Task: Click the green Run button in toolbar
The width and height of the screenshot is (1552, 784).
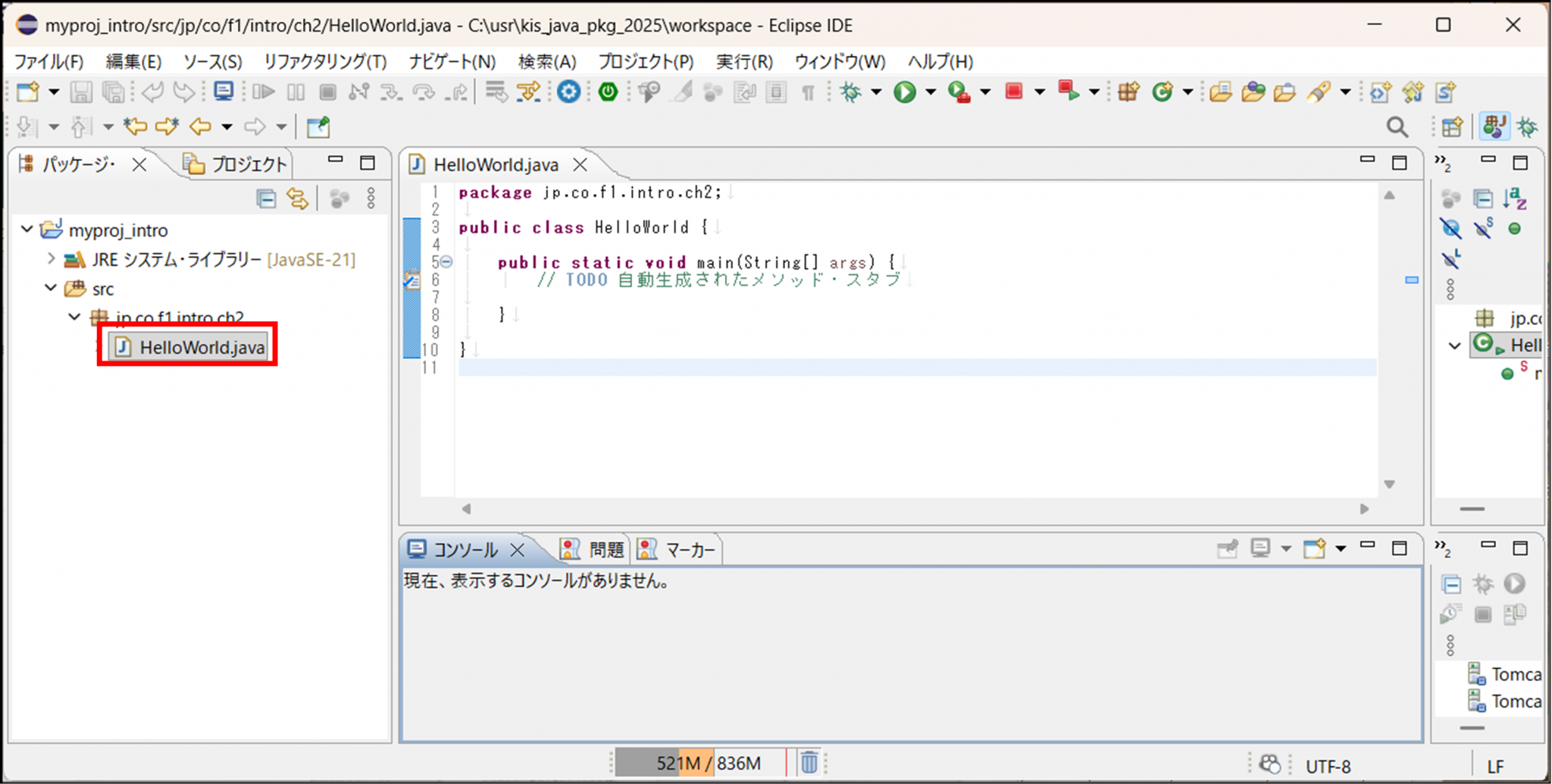Action: (x=904, y=92)
